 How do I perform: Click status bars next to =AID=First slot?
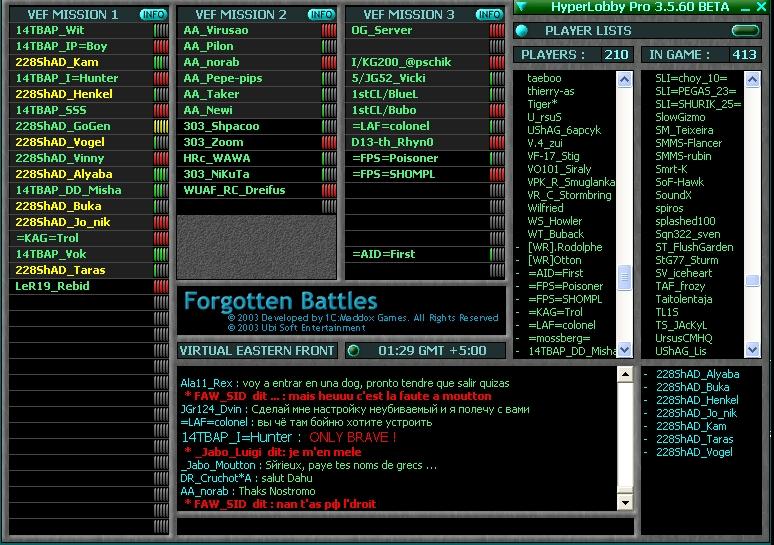pyautogui.click(x=497, y=254)
